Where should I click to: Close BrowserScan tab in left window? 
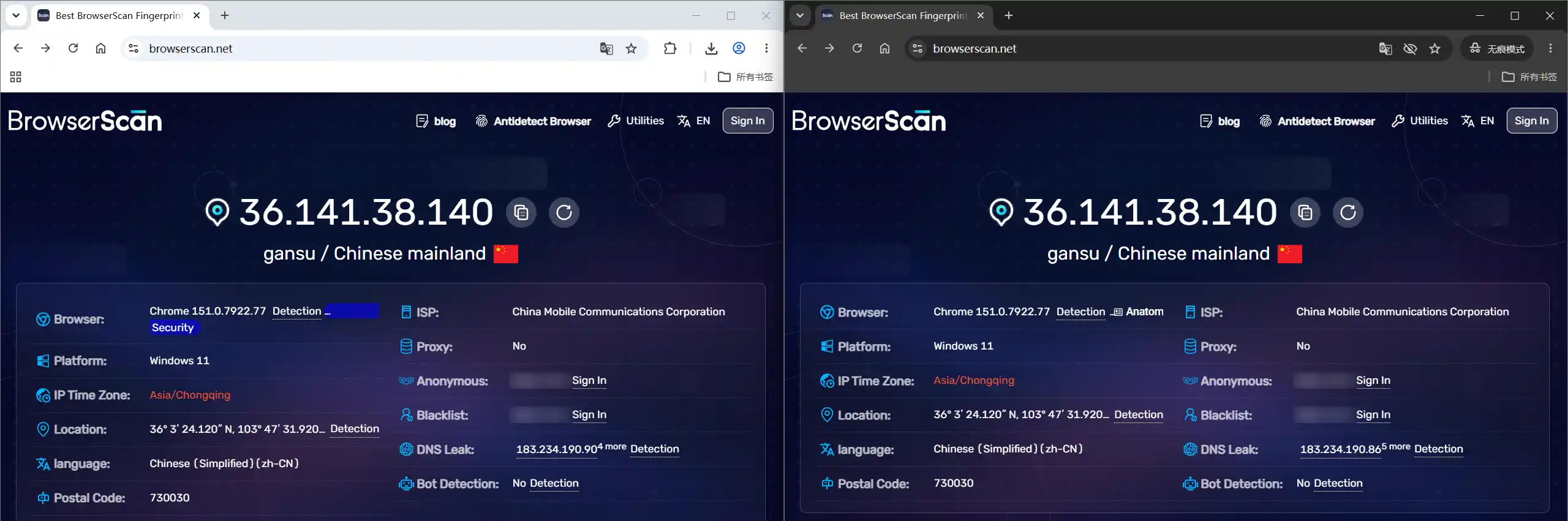point(197,15)
